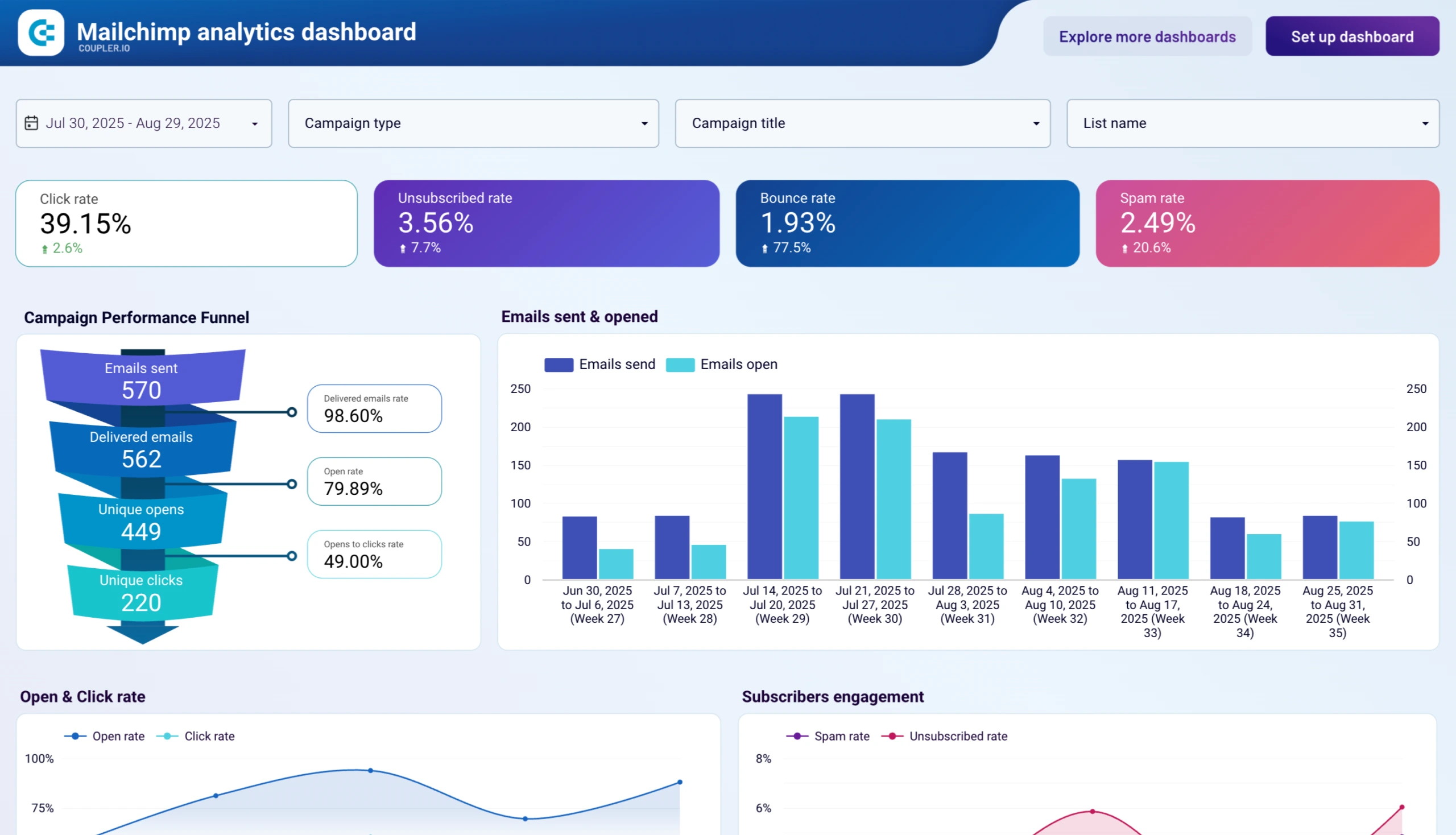The width and height of the screenshot is (1456, 835).
Task: Open the date range picker
Action: point(143,123)
